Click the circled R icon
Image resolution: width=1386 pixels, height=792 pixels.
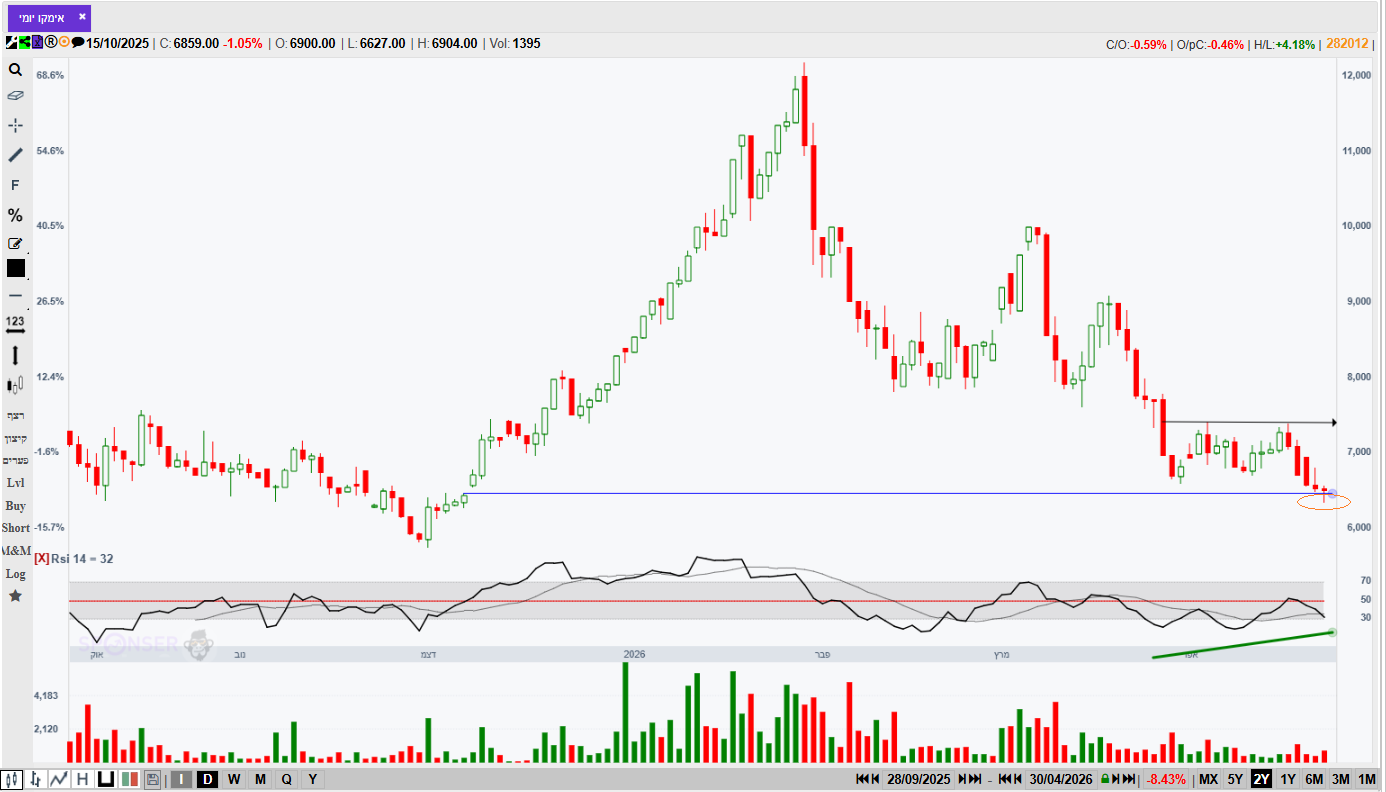(51, 42)
